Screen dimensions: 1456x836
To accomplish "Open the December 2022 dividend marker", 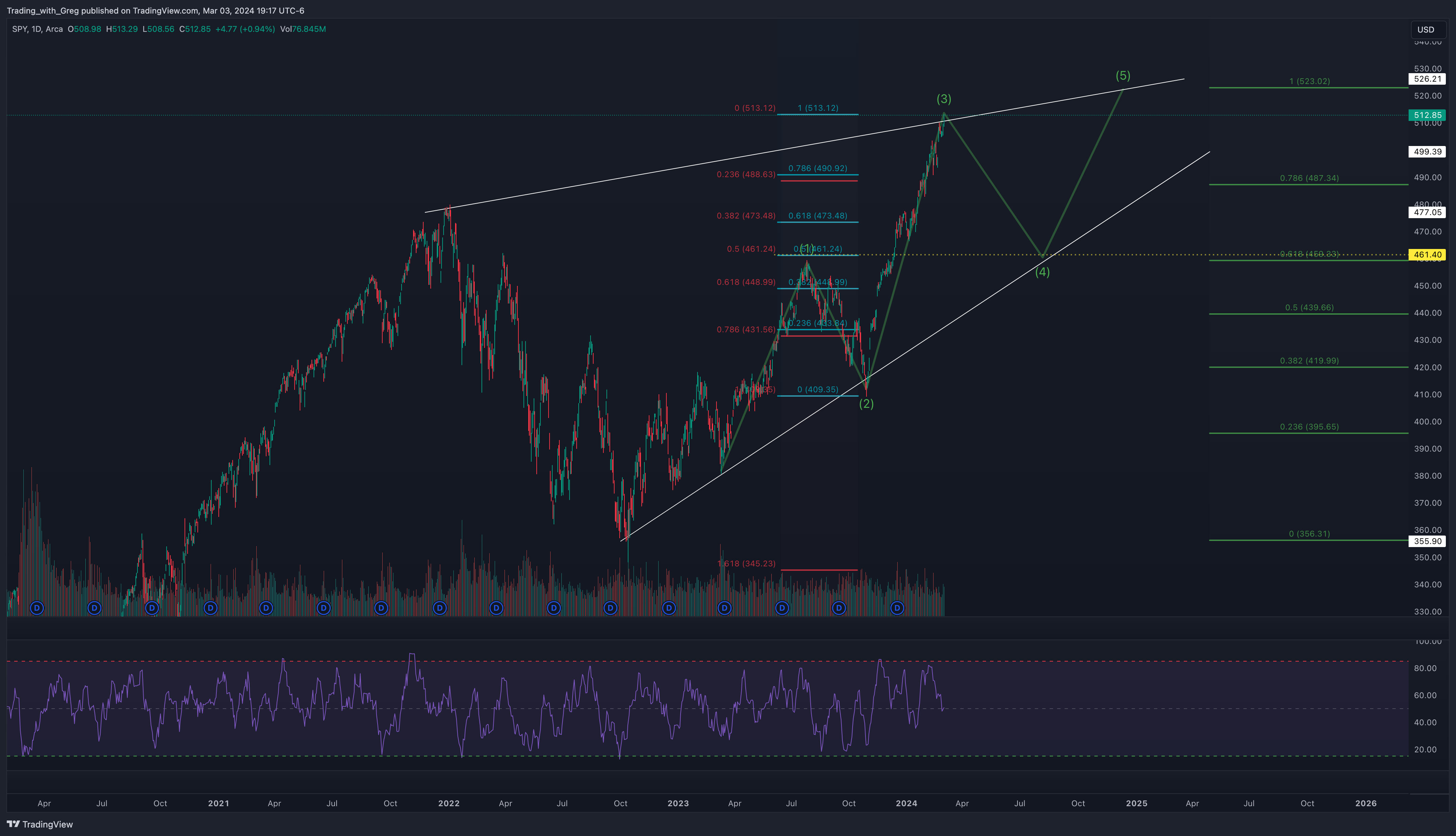I will [x=669, y=607].
